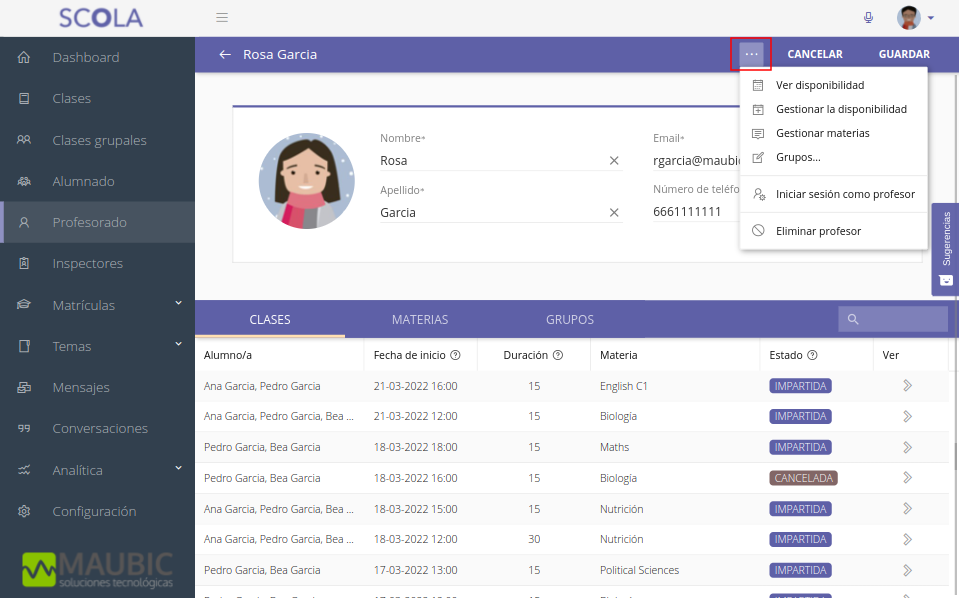
Task: View details arrow for English C1 class
Action: [908, 386]
